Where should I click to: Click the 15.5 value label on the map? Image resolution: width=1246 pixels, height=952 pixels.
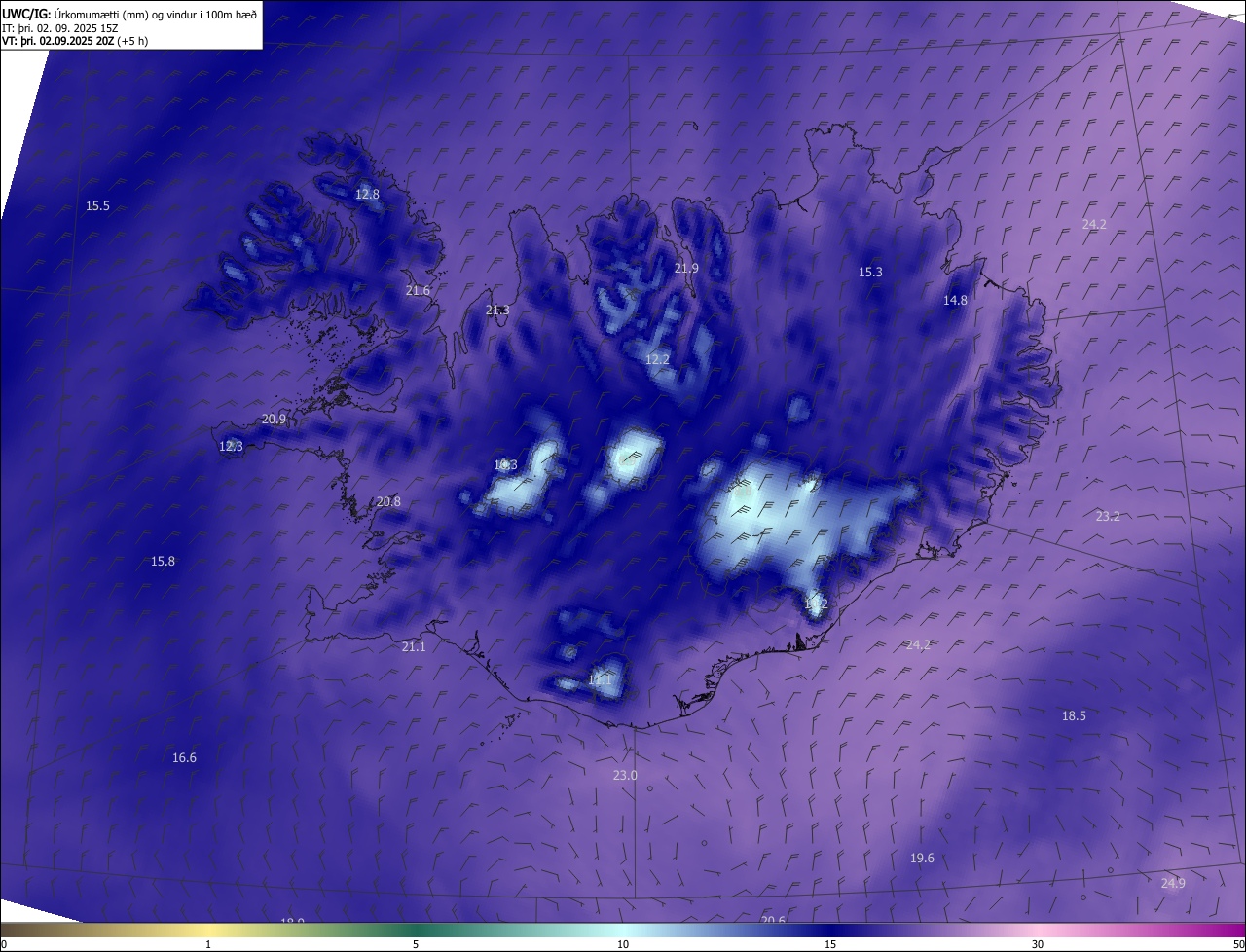coord(97,205)
